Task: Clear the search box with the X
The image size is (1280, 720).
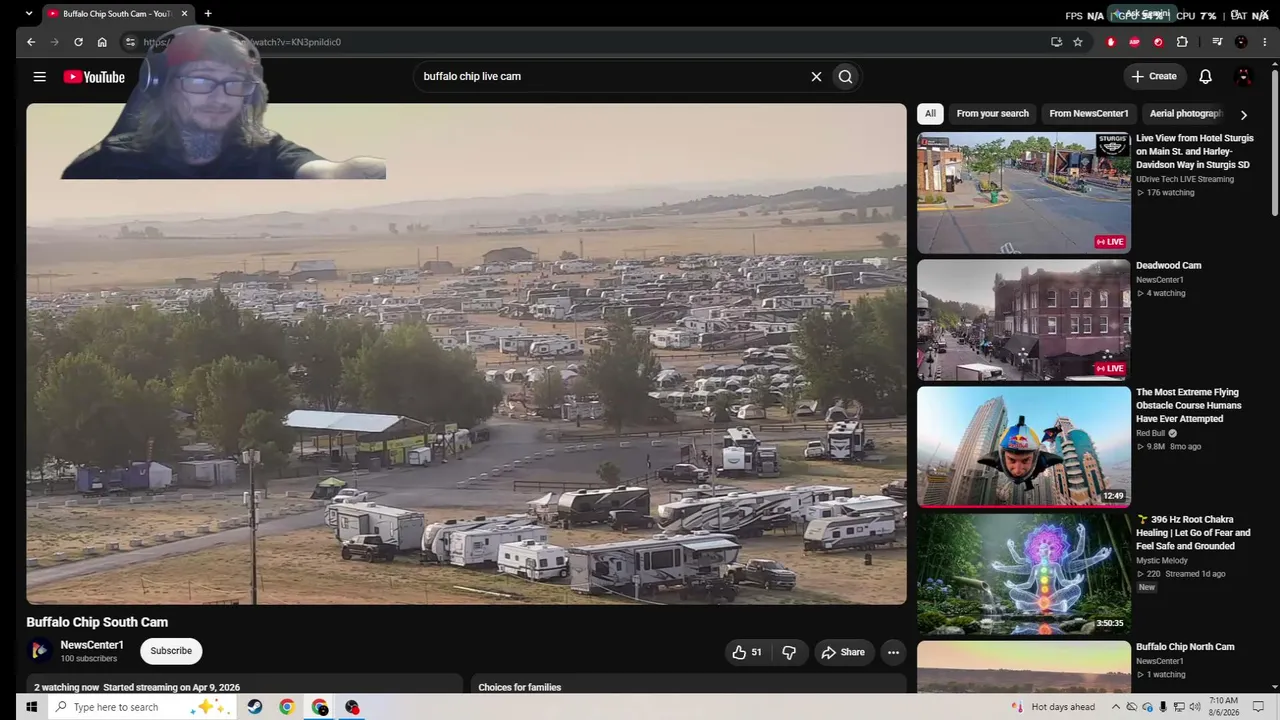Action: [x=816, y=76]
